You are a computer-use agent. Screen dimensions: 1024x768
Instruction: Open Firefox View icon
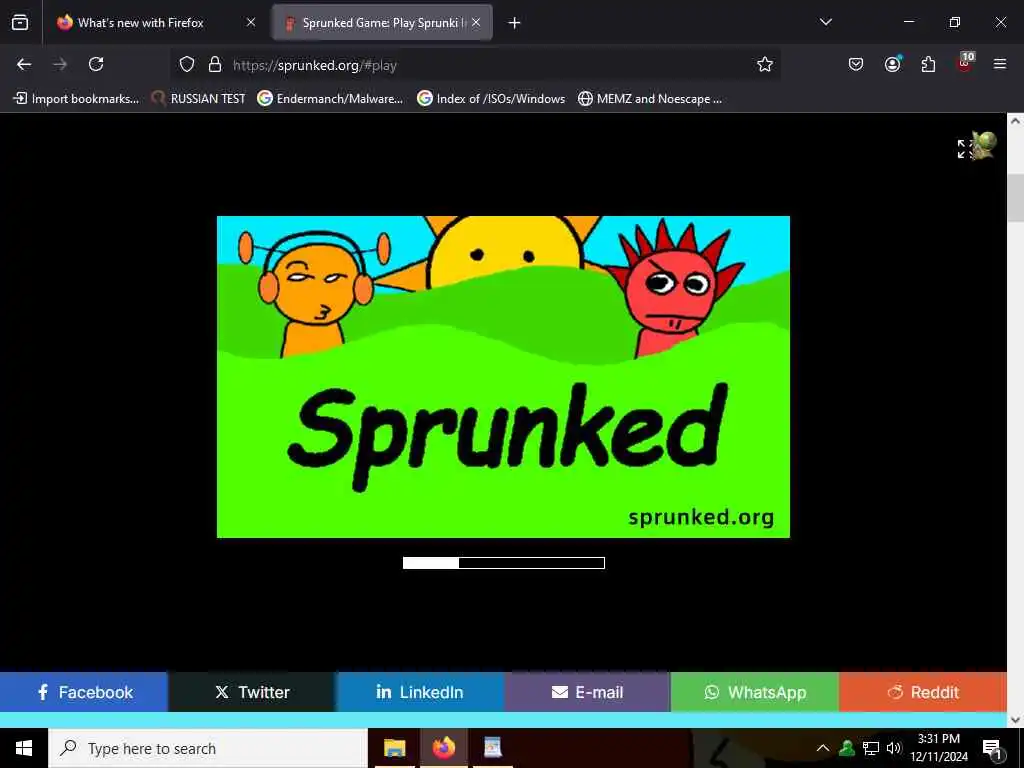[x=20, y=23]
